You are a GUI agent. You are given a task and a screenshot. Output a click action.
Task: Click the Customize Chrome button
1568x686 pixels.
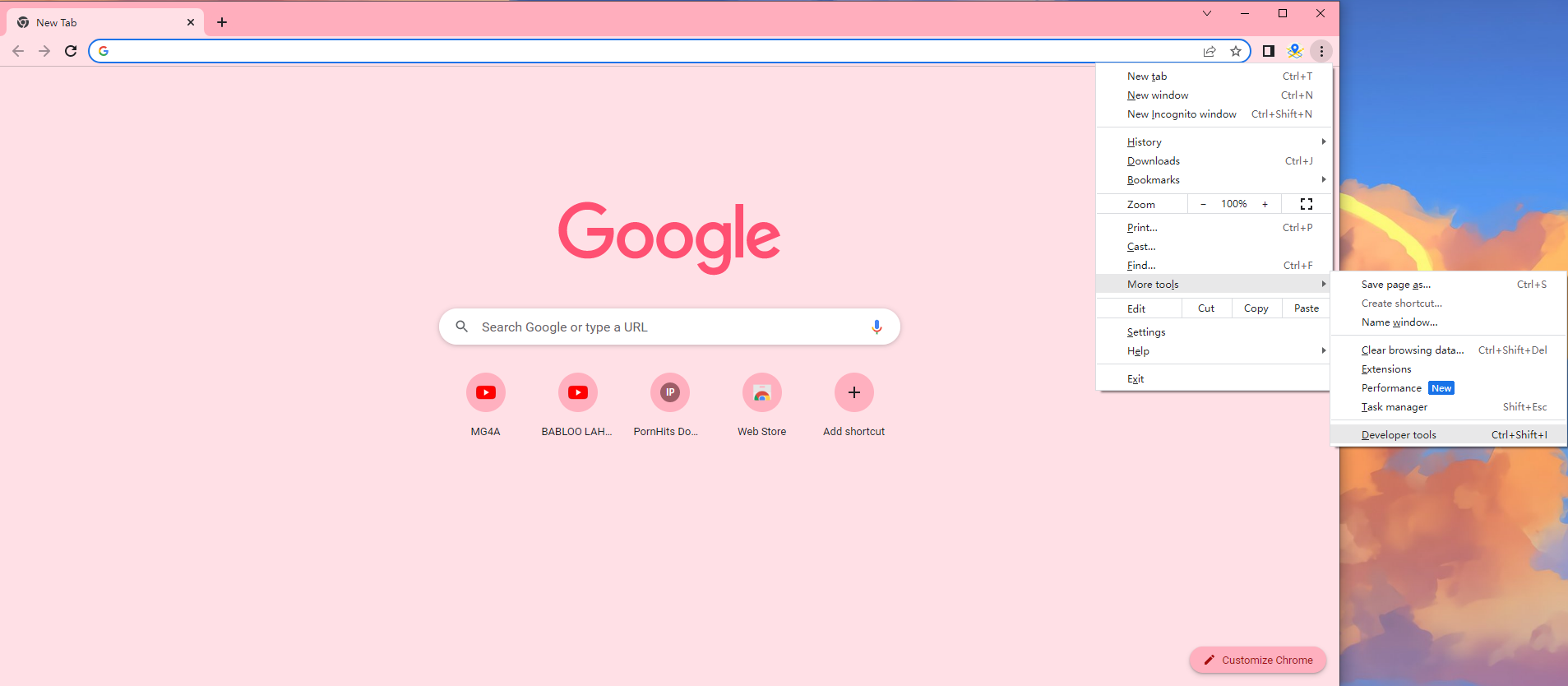1258,660
